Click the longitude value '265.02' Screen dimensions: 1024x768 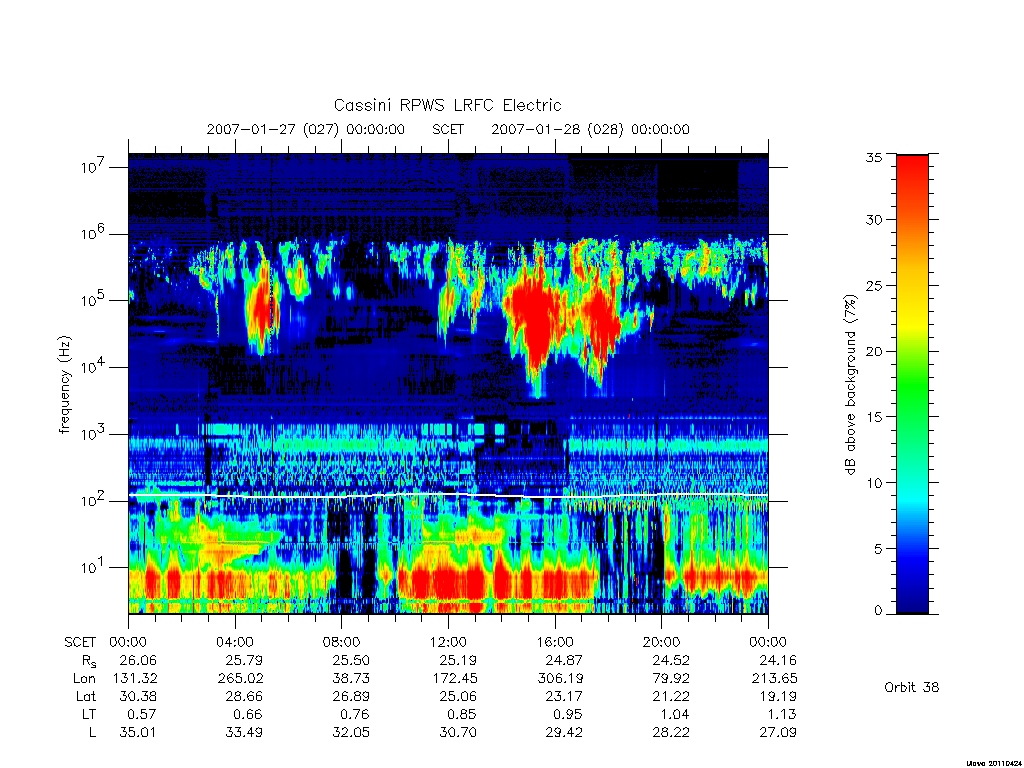240,679
